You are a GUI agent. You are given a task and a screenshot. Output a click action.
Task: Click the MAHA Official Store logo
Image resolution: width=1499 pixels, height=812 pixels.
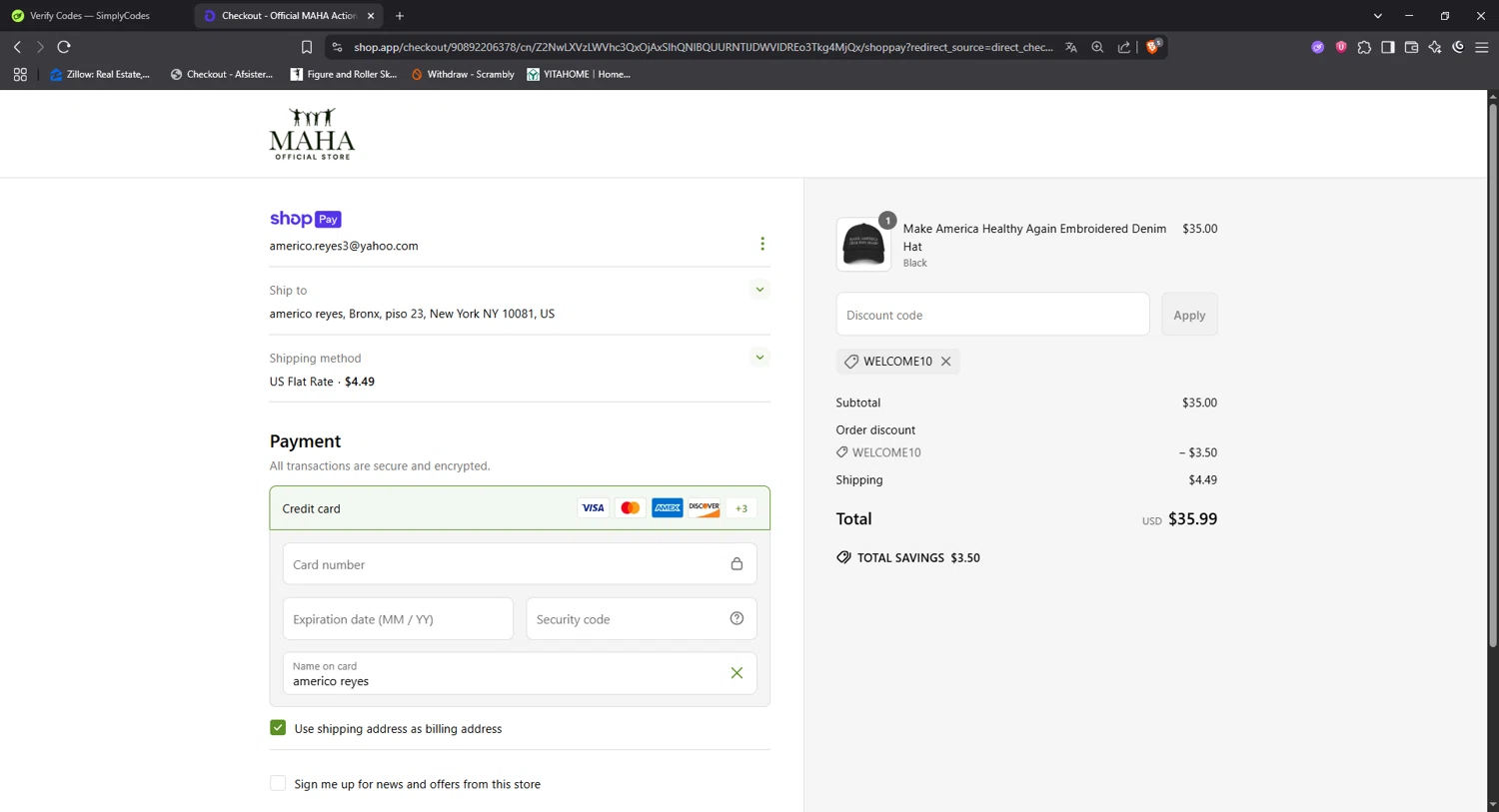(x=312, y=134)
